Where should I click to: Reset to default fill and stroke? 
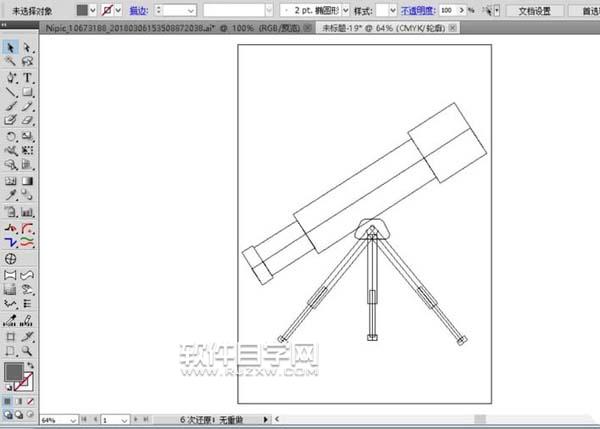click(x=8, y=388)
